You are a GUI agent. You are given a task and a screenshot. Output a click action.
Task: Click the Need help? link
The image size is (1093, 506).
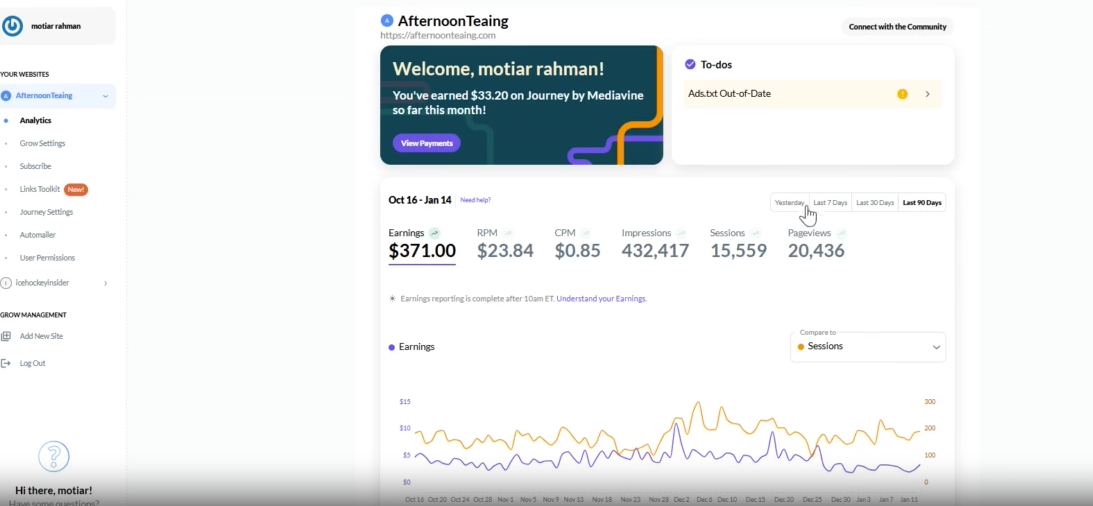pos(475,200)
